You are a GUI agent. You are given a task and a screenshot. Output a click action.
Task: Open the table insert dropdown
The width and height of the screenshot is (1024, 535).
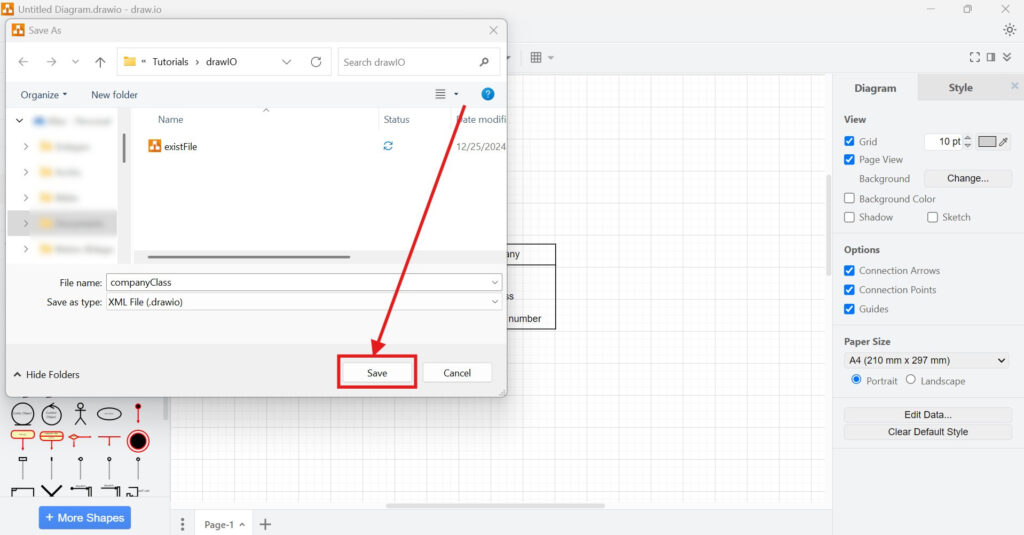coord(541,58)
